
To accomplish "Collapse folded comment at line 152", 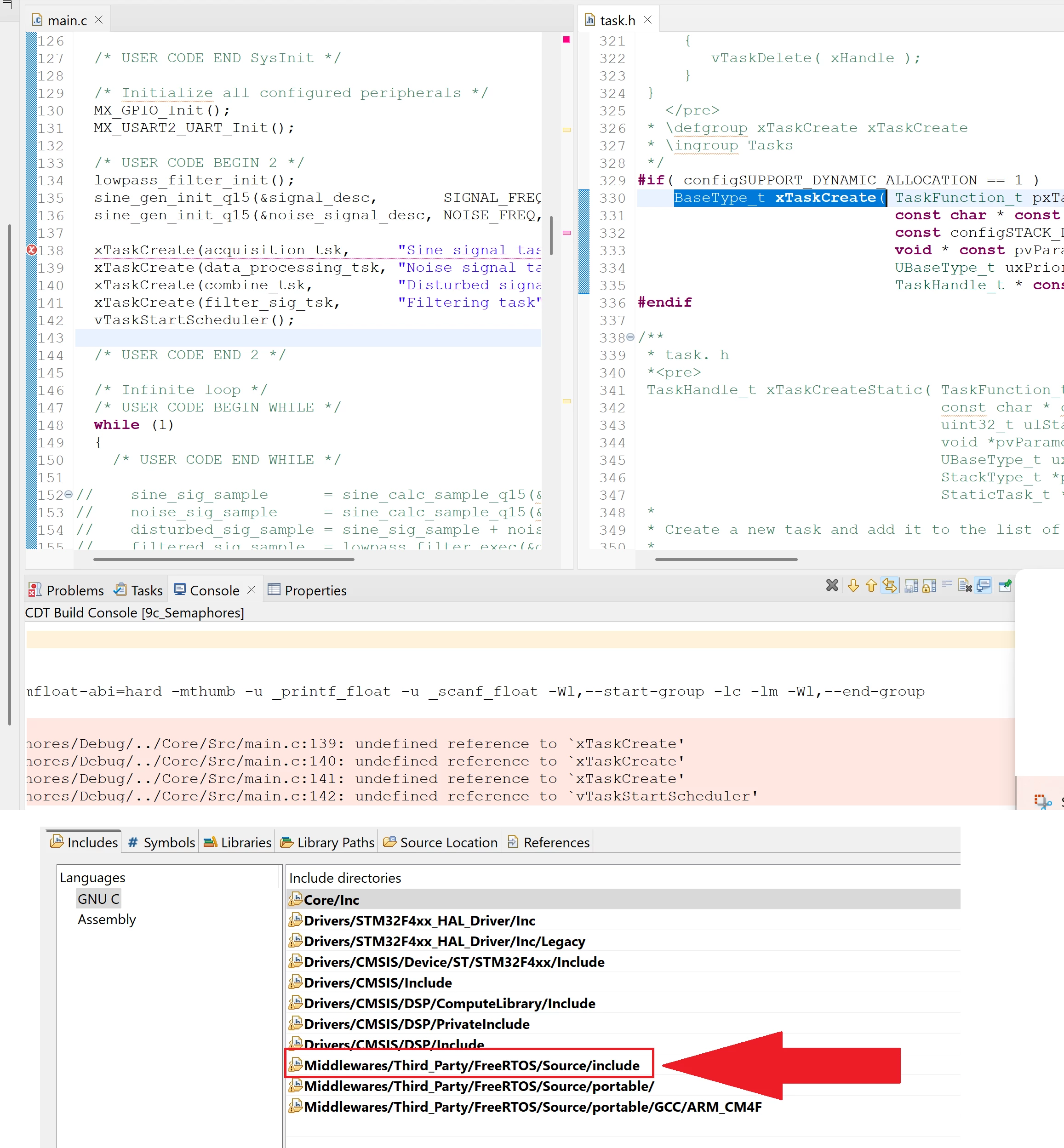I will pos(69,494).
